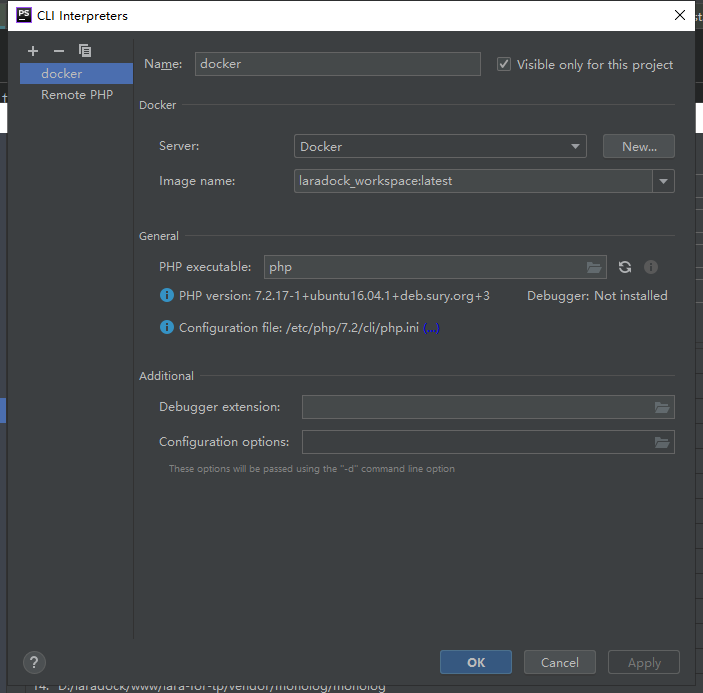The image size is (703, 693).
Task: Click the New... server button
Action: [639, 146]
